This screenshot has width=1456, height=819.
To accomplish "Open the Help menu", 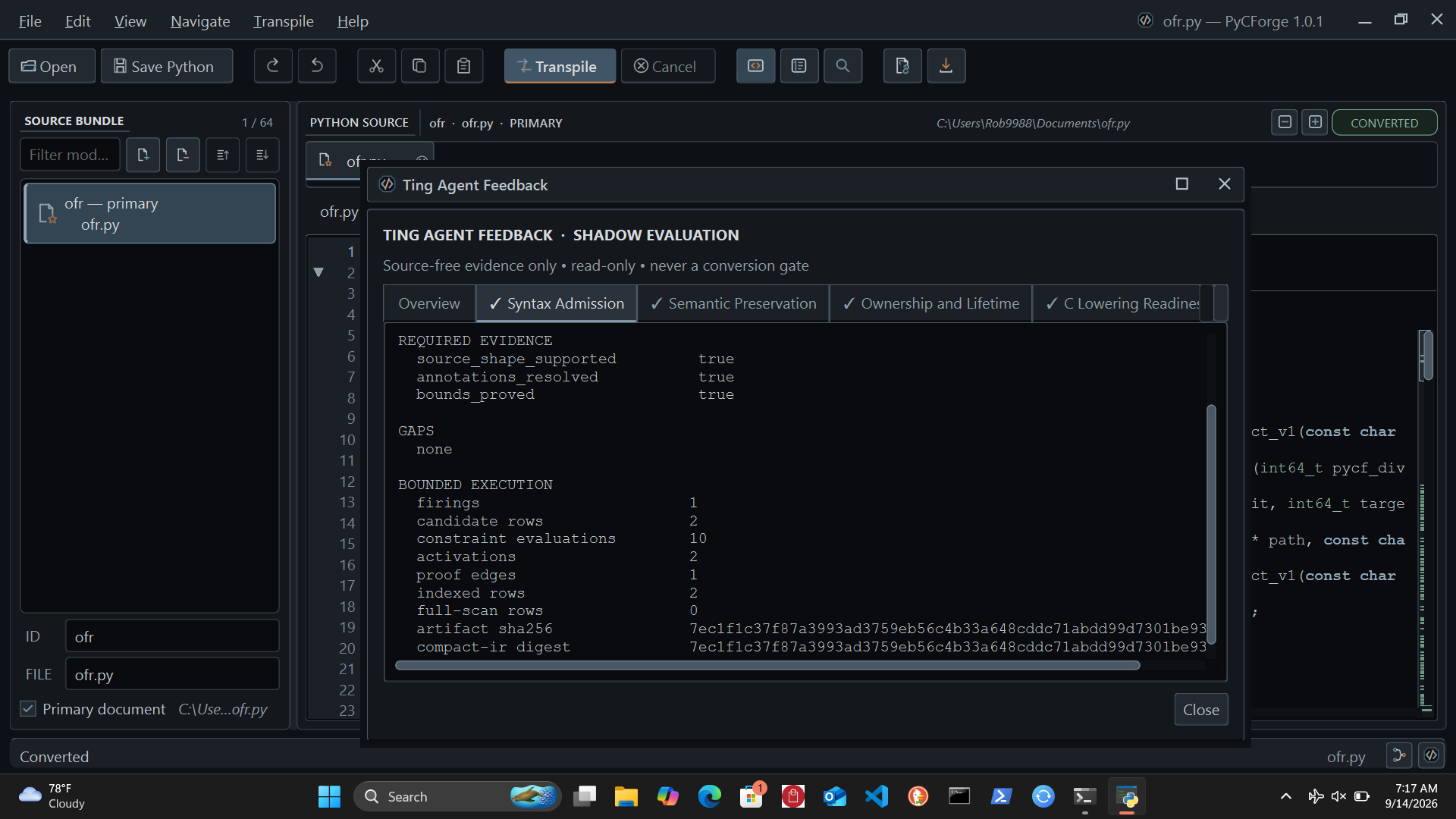I will click(x=353, y=21).
